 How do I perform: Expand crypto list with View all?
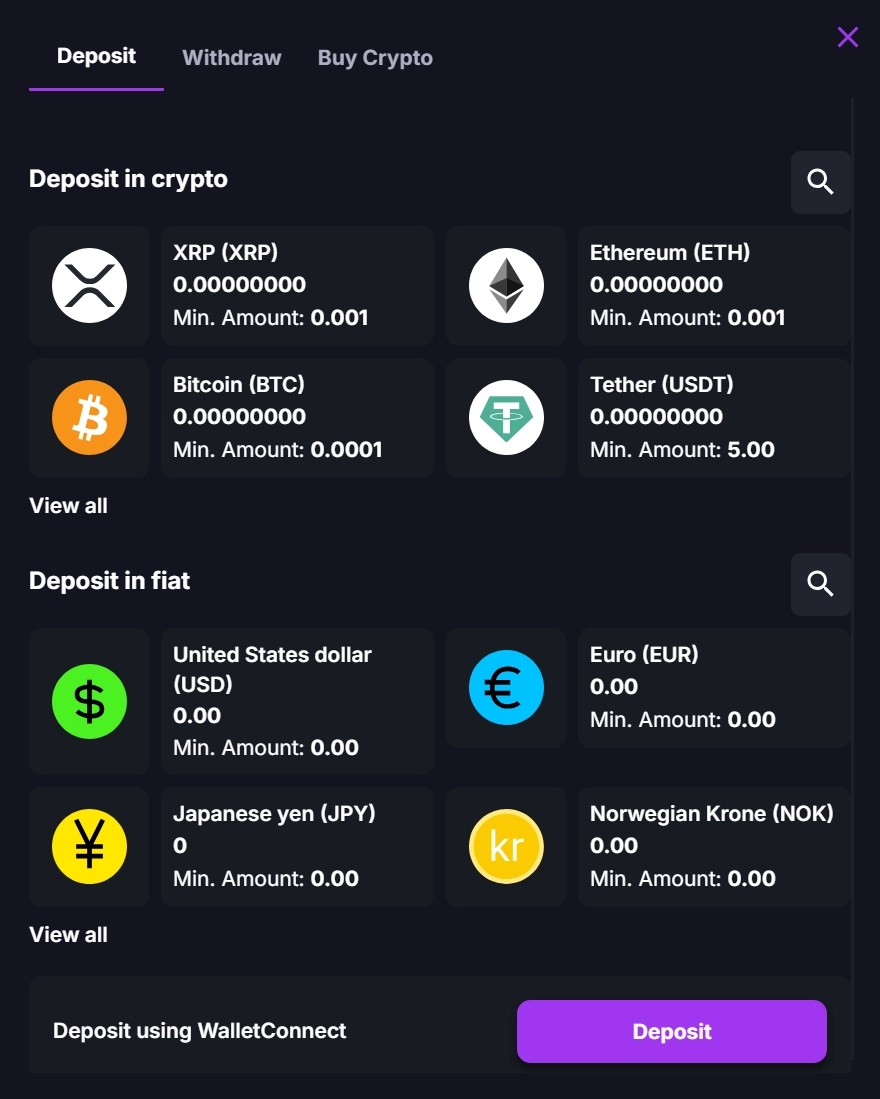coord(68,506)
